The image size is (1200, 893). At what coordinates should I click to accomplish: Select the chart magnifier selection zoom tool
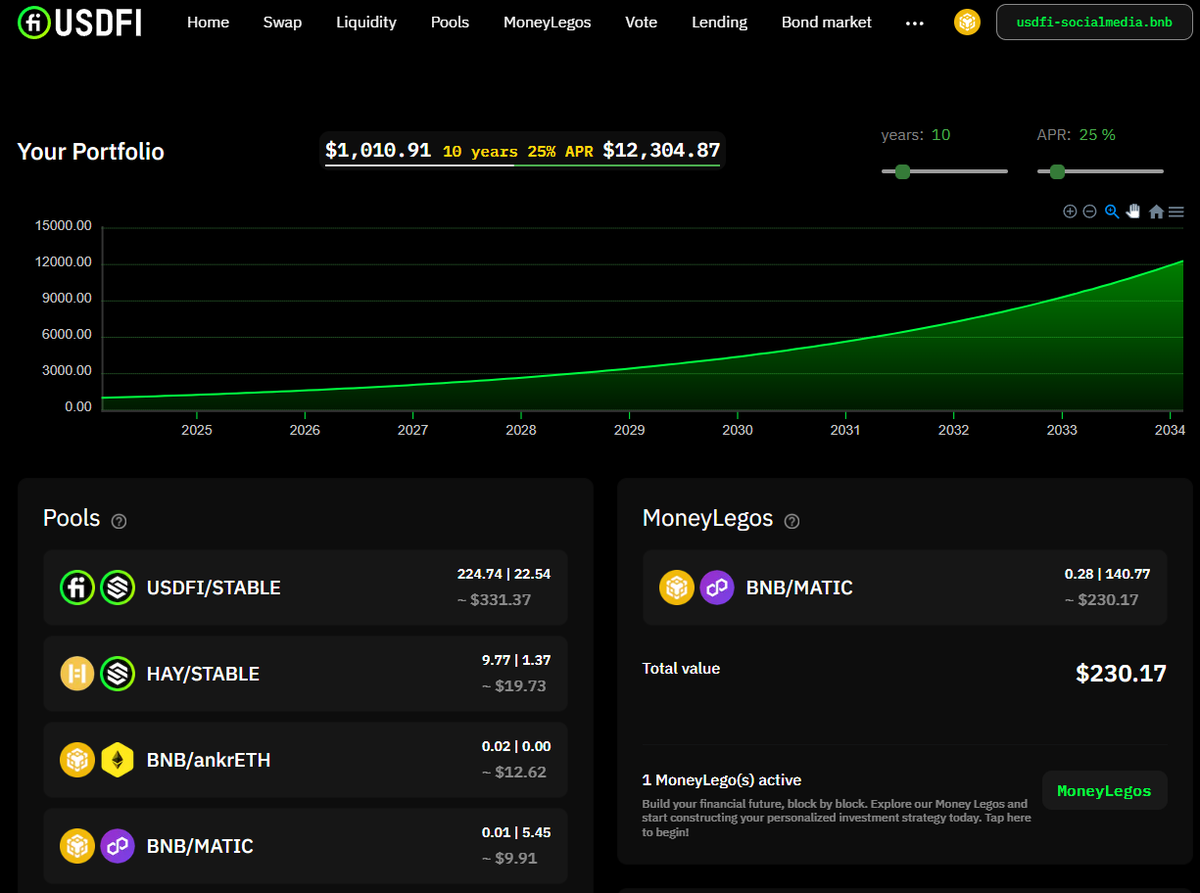point(1112,211)
